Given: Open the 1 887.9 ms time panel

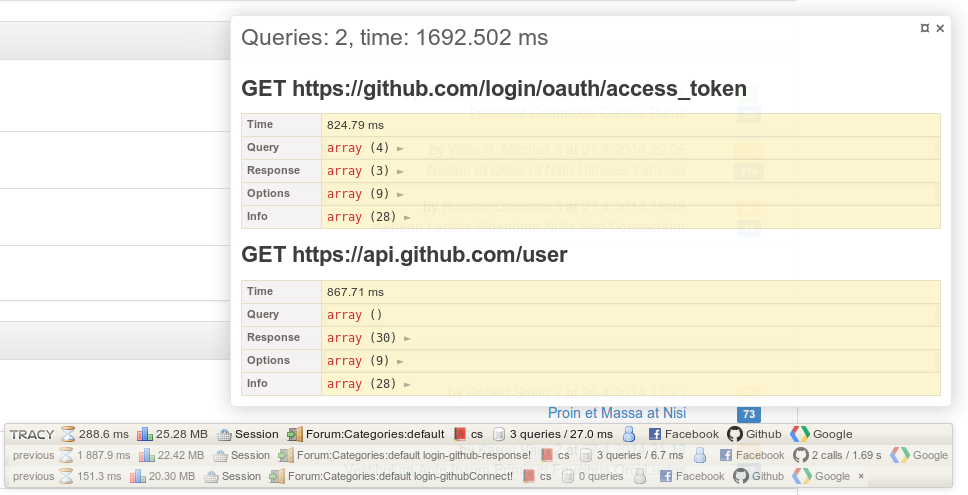Looking at the screenshot, I should click(94, 455).
